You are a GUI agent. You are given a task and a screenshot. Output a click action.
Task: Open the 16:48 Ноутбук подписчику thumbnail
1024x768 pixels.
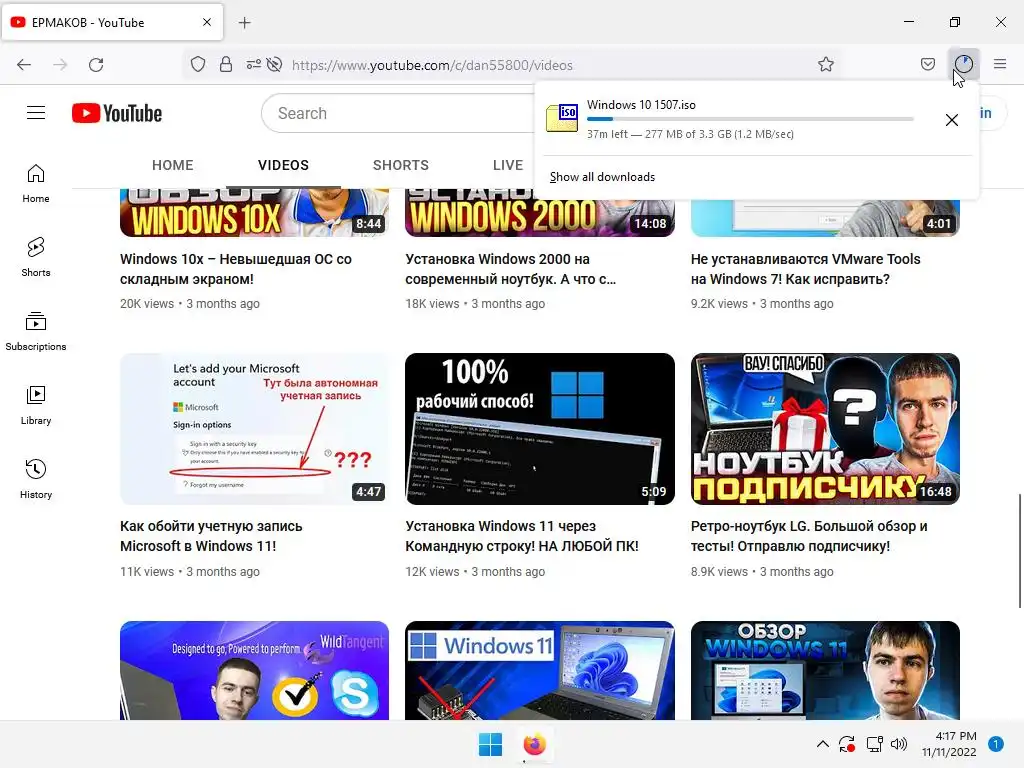[x=825, y=428]
